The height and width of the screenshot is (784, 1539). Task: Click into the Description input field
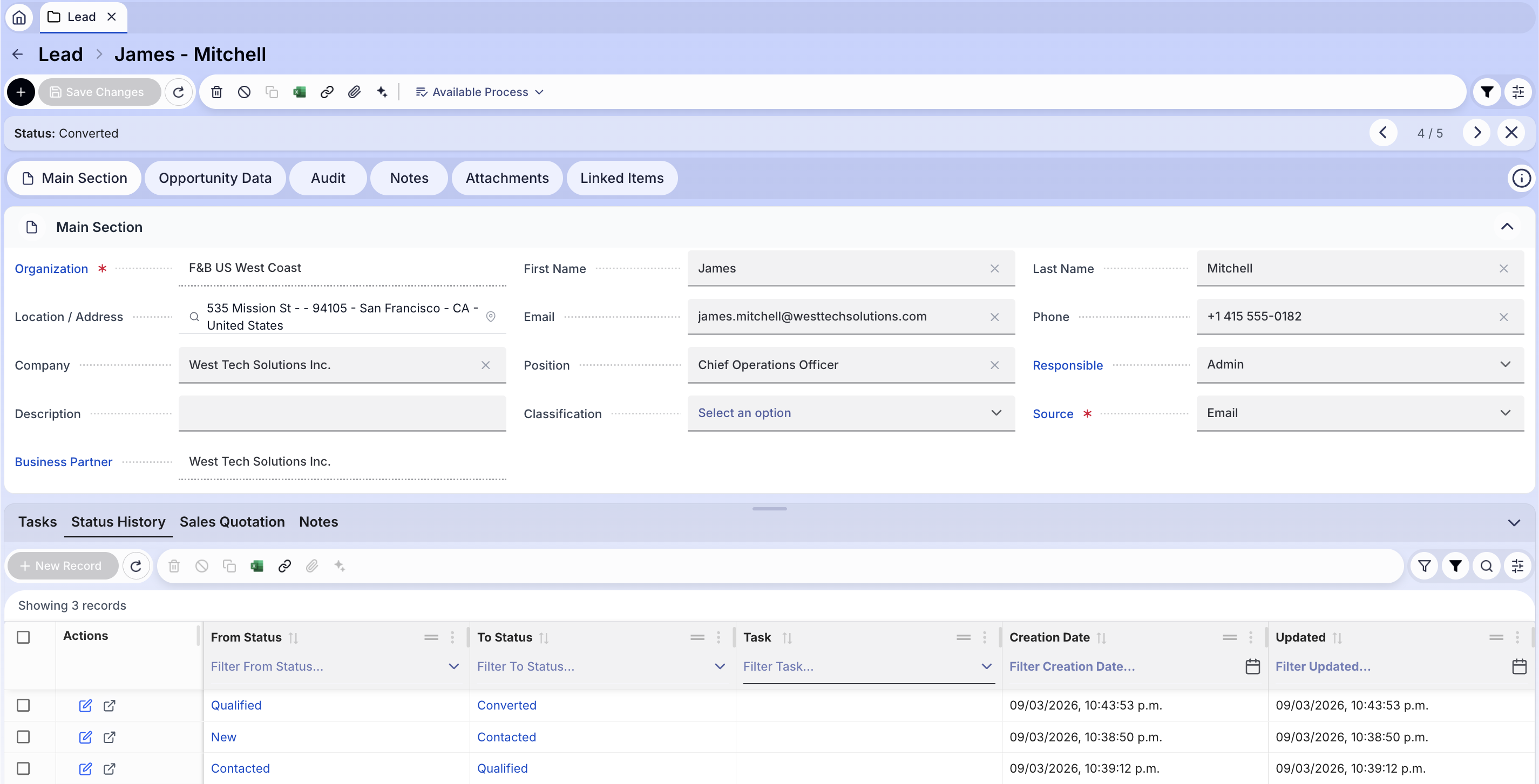point(342,413)
